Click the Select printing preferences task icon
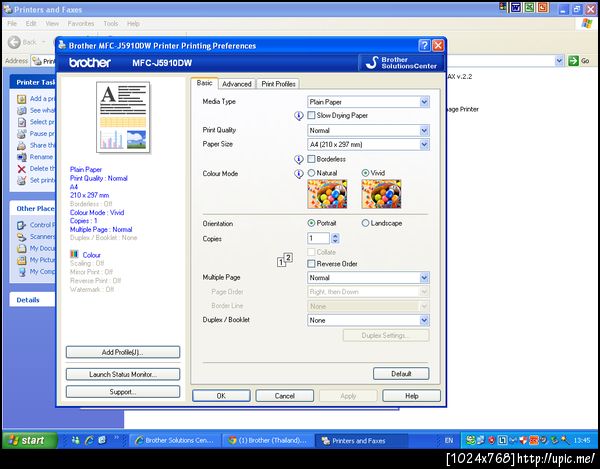The image size is (600, 469). click(x=21, y=122)
